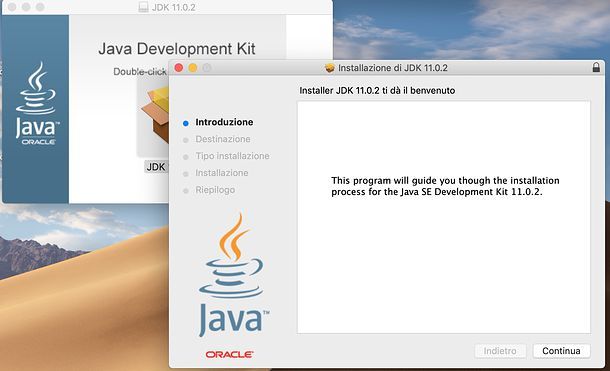Click the disk icon in JDK 11.0.2 window title
The height and width of the screenshot is (371, 610).
point(144,7)
